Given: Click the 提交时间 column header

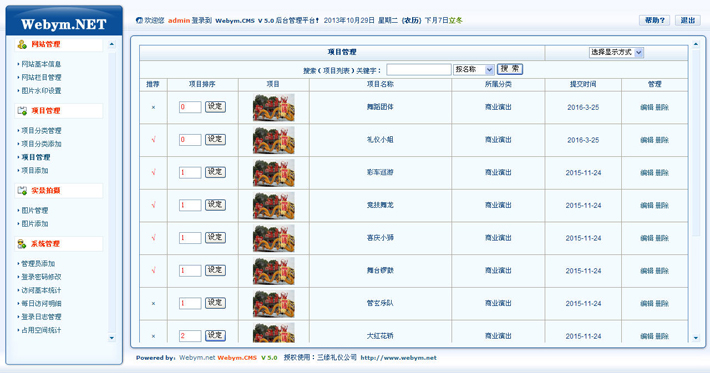Looking at the screenshot, I should click(583, 84).
